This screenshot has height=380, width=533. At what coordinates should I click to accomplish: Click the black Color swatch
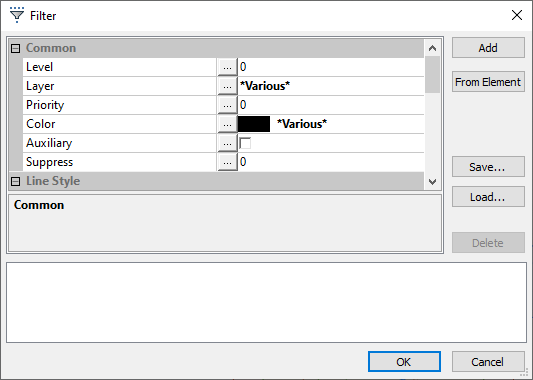[254, 124]
